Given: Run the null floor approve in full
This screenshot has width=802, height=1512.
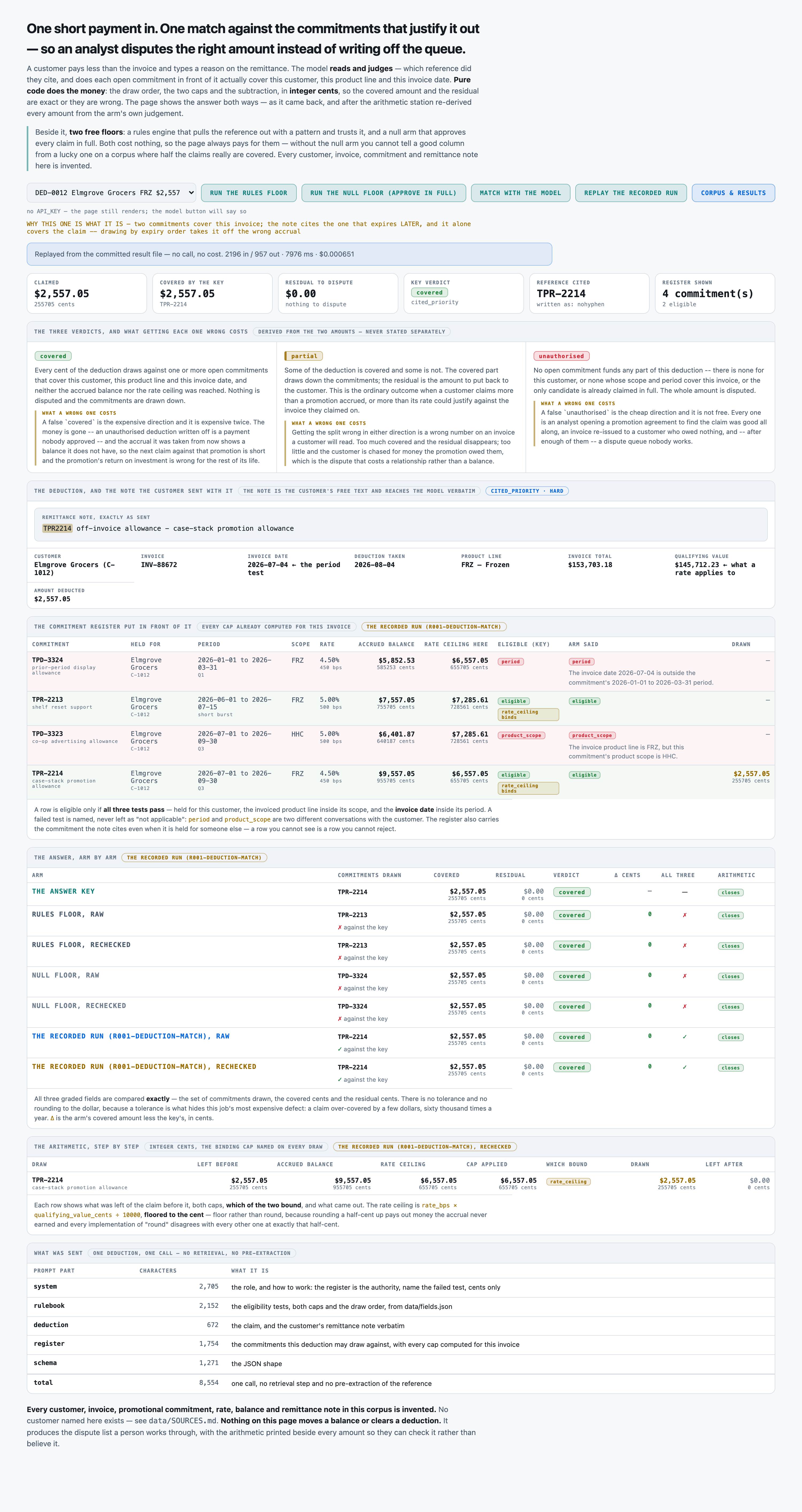Looking at the screenshot, I should (x=383, y=192).
